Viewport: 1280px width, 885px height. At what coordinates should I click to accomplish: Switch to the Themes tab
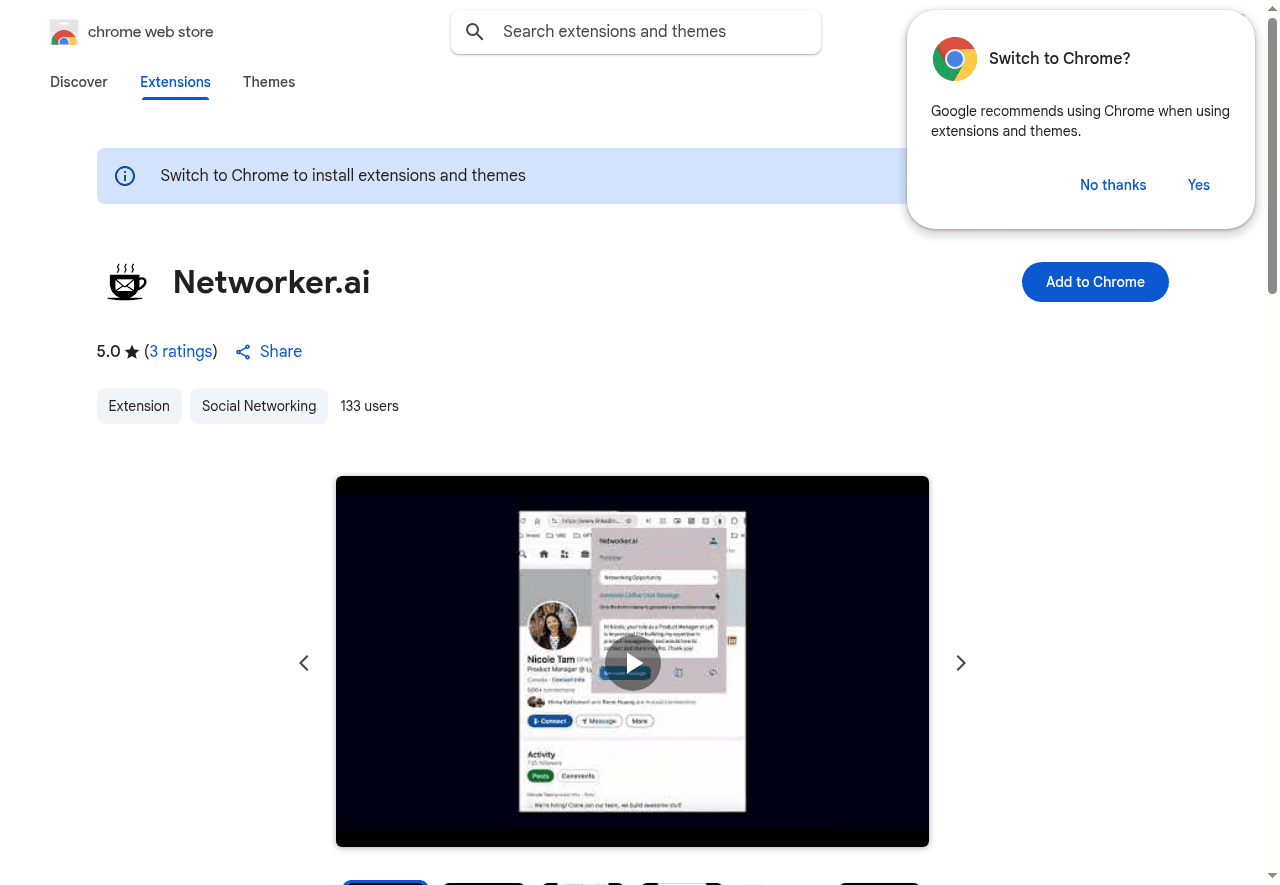(x=269, y=82)
